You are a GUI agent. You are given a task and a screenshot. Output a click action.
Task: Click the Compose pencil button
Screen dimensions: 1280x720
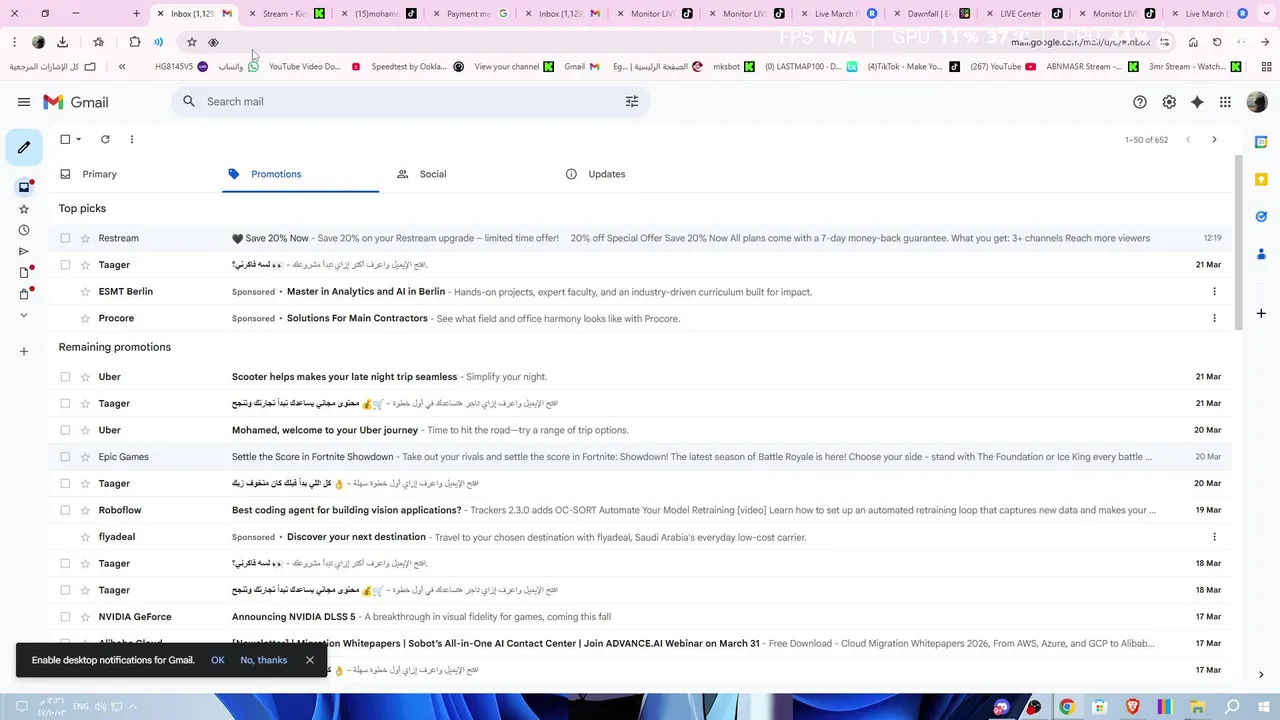pos(24,147)
